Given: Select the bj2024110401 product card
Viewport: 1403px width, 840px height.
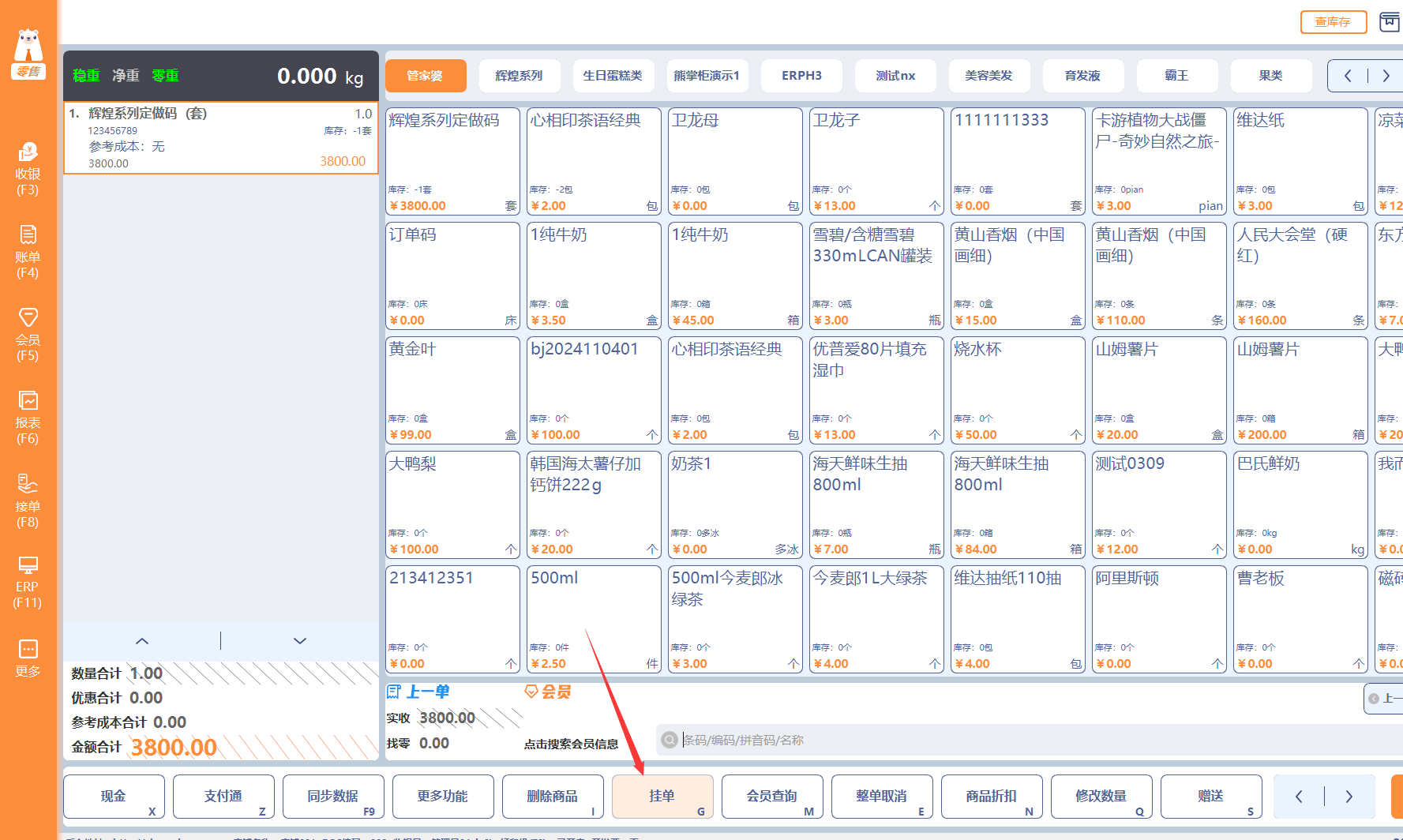Looking at the screenshot, I should click(x=595, y=391).
